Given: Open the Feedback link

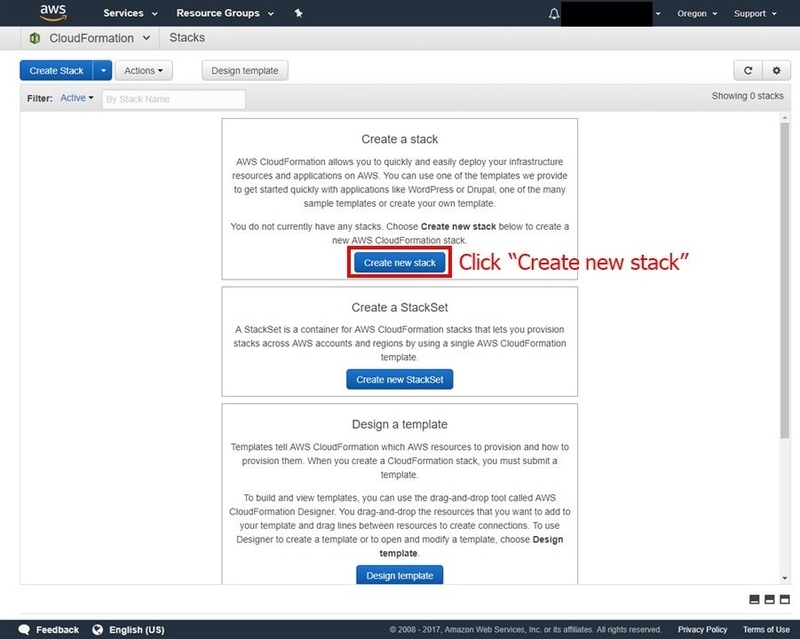Looking at the screenshot, I should point(58,630).
